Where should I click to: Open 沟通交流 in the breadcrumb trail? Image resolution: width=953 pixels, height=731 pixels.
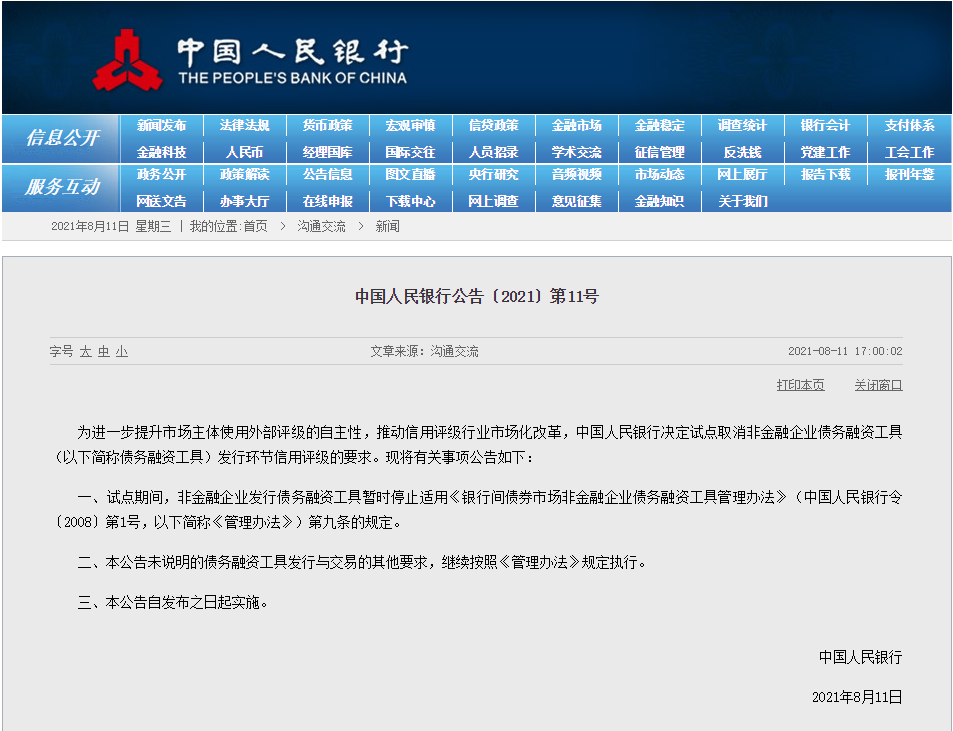(x=321, y=227)
